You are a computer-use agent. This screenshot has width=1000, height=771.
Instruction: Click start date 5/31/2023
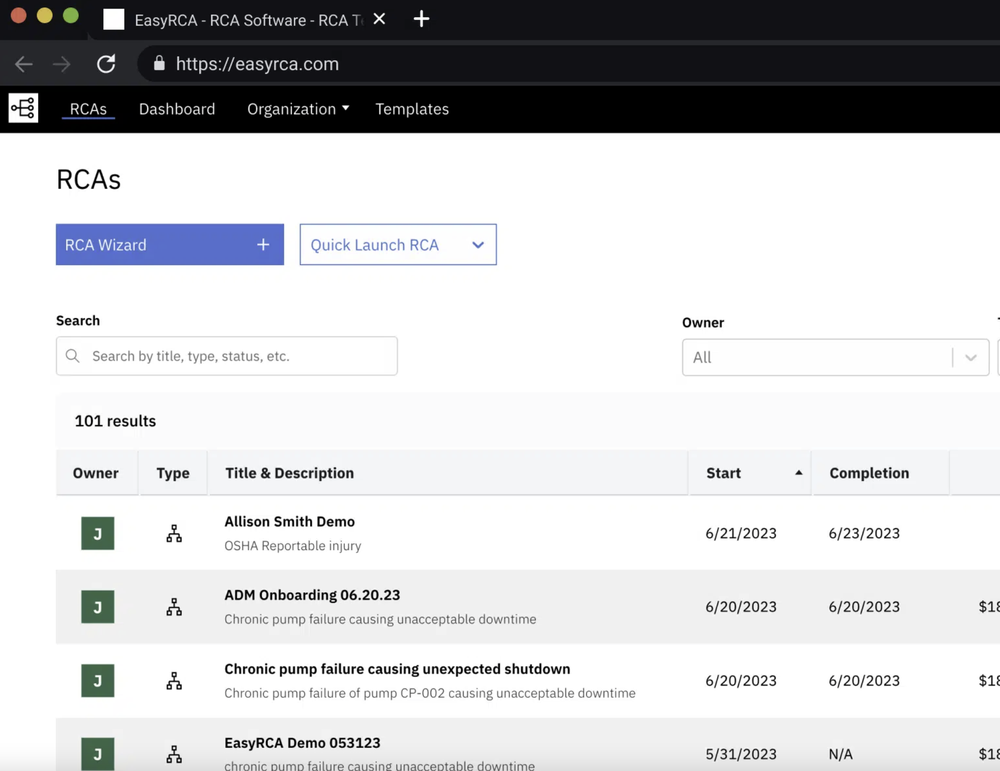point(741,754)
